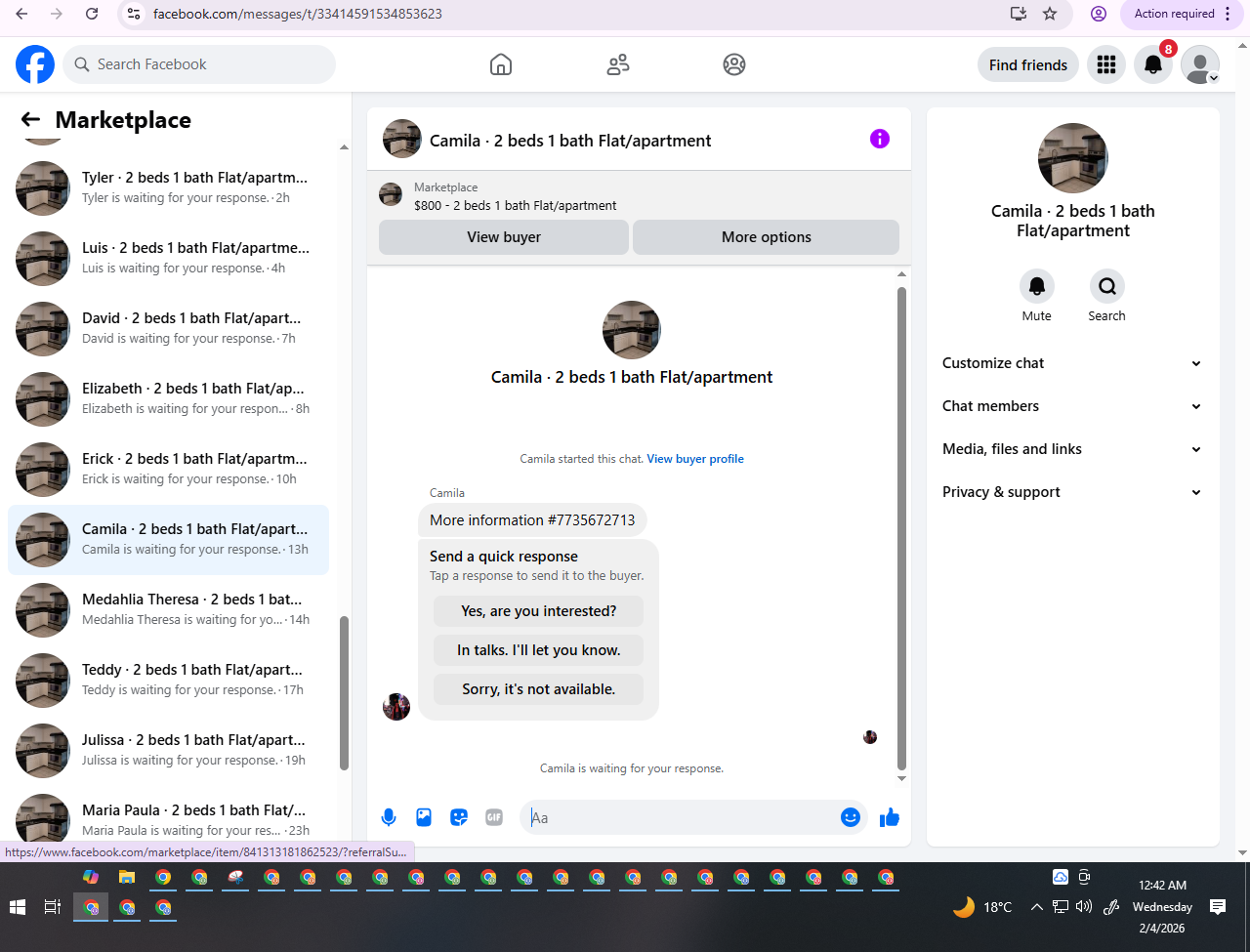Bookmark this page star icon
The height and width of the screenshot is (952, 1250).
(1050, 14)
